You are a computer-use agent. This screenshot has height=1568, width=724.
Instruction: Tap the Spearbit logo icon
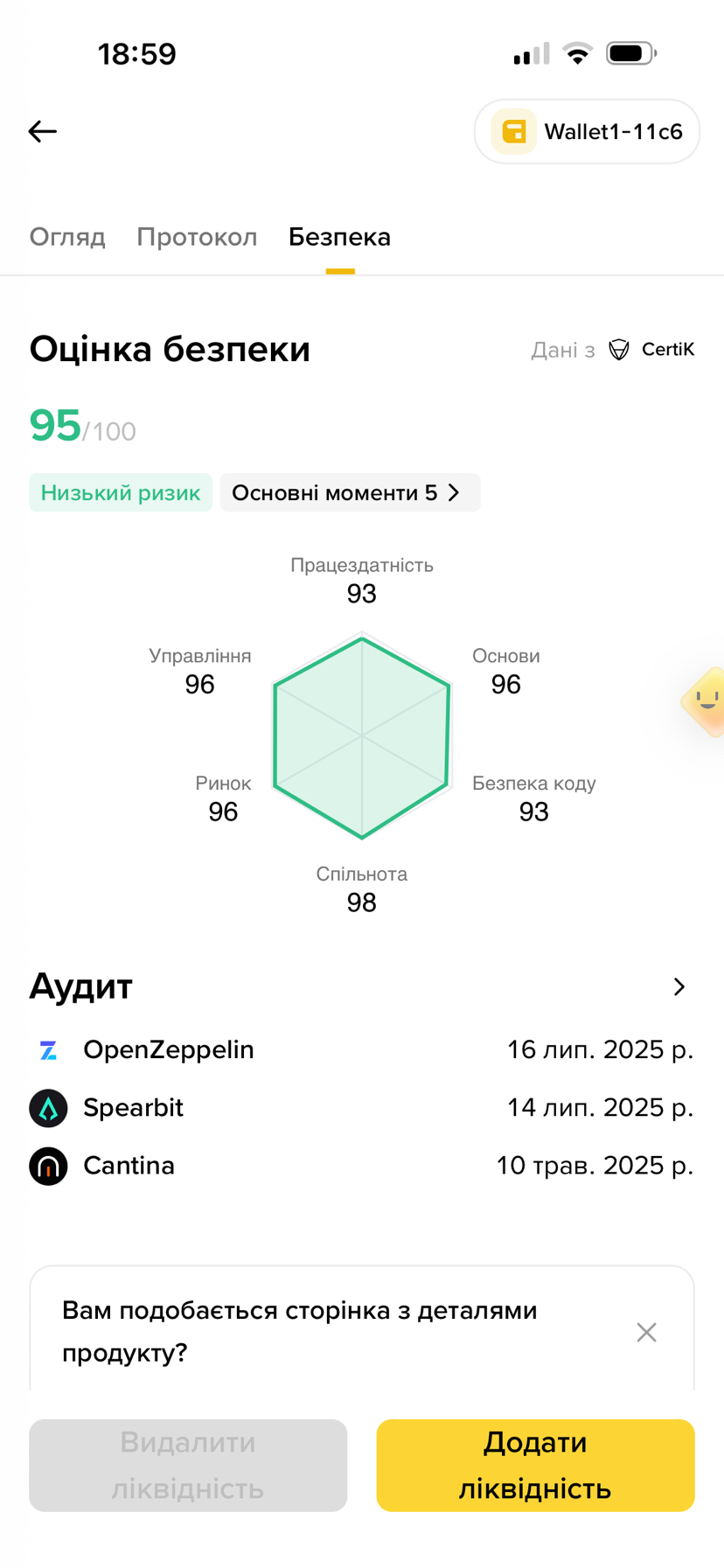[48, 1108]
